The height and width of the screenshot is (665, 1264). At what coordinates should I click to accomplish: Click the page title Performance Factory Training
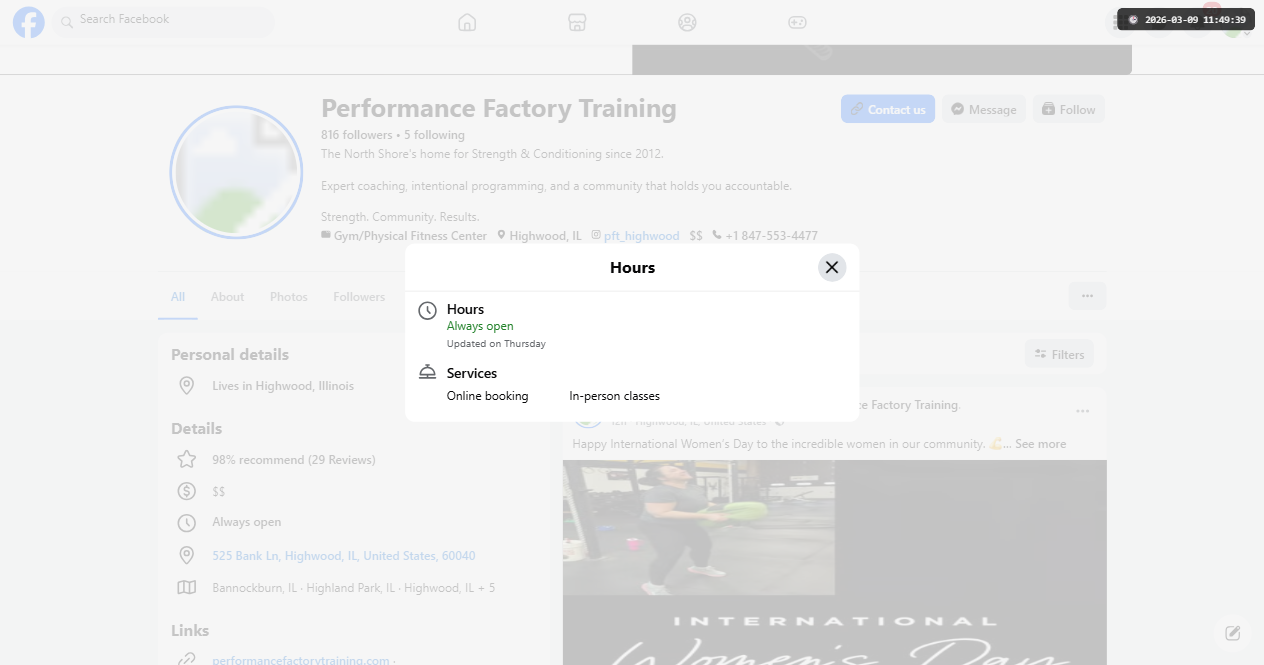(x=499, y=108)
